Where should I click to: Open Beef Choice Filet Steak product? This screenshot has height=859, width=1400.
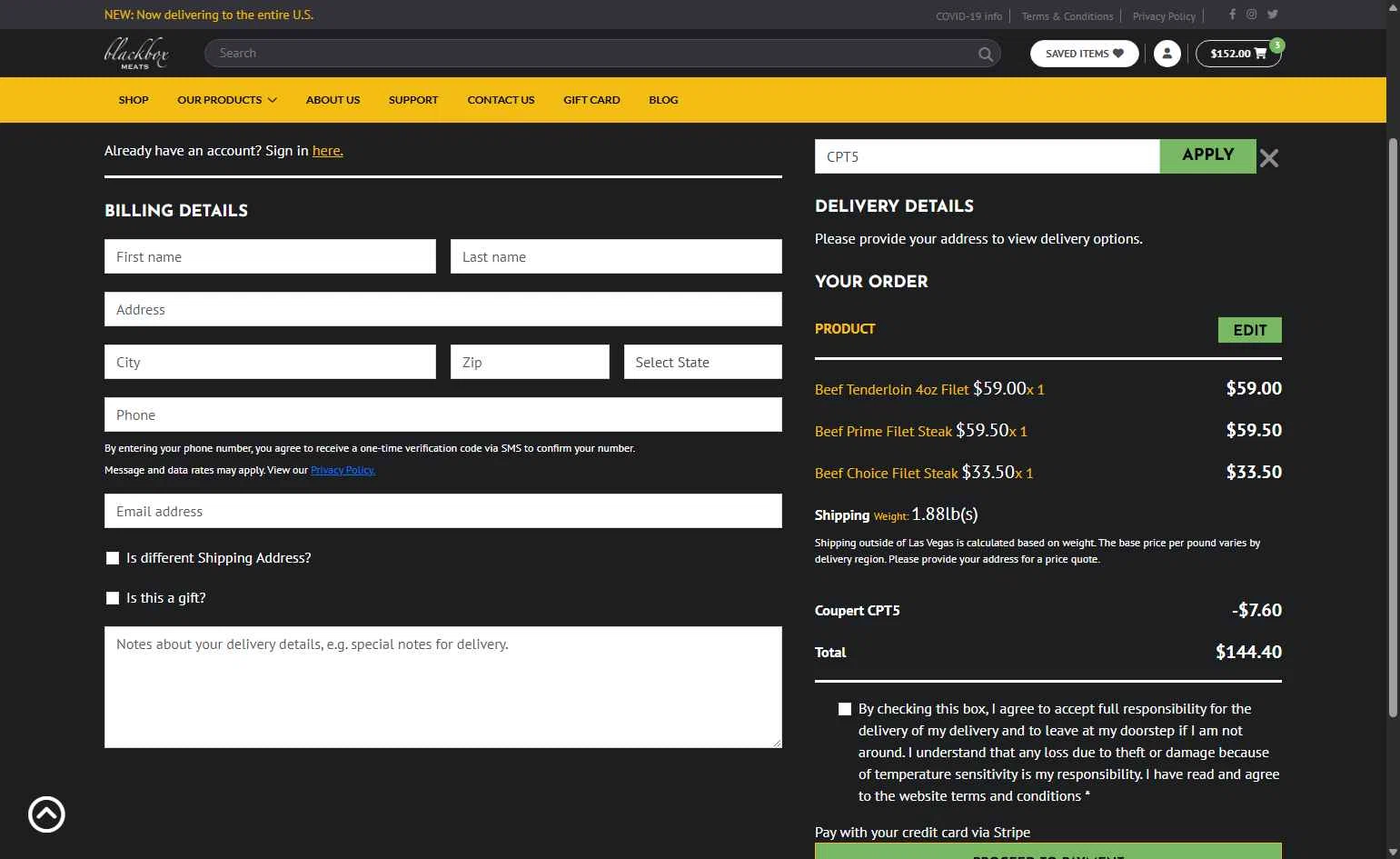[x=886, y=473]
